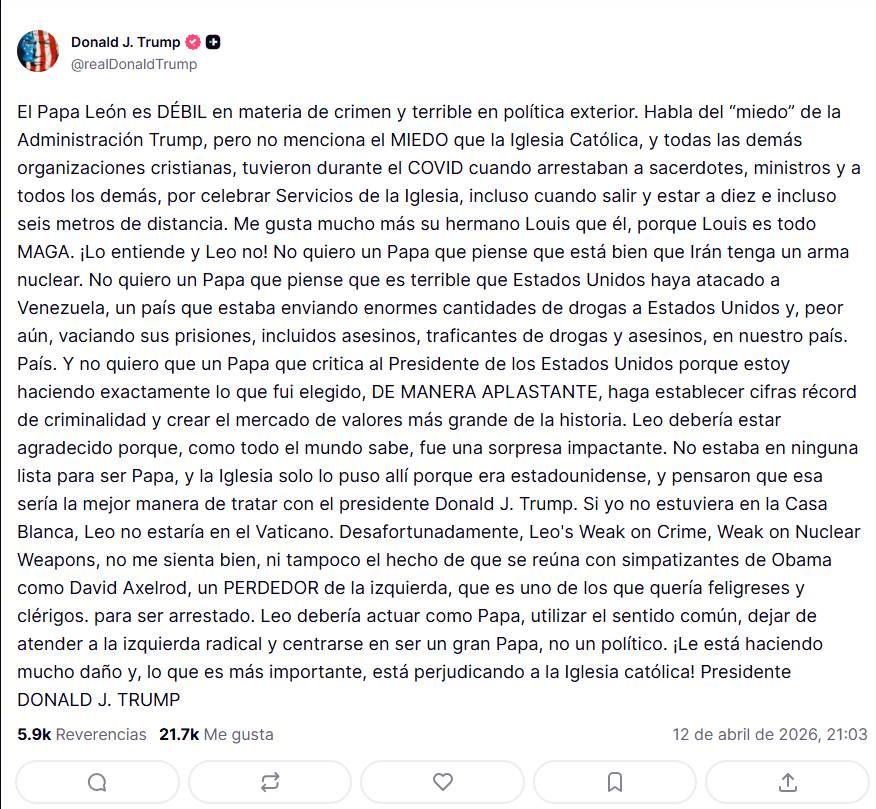Click the closing 'DONALD J. TRUMP' signature

pyautogui.click(x=98, y=699)
